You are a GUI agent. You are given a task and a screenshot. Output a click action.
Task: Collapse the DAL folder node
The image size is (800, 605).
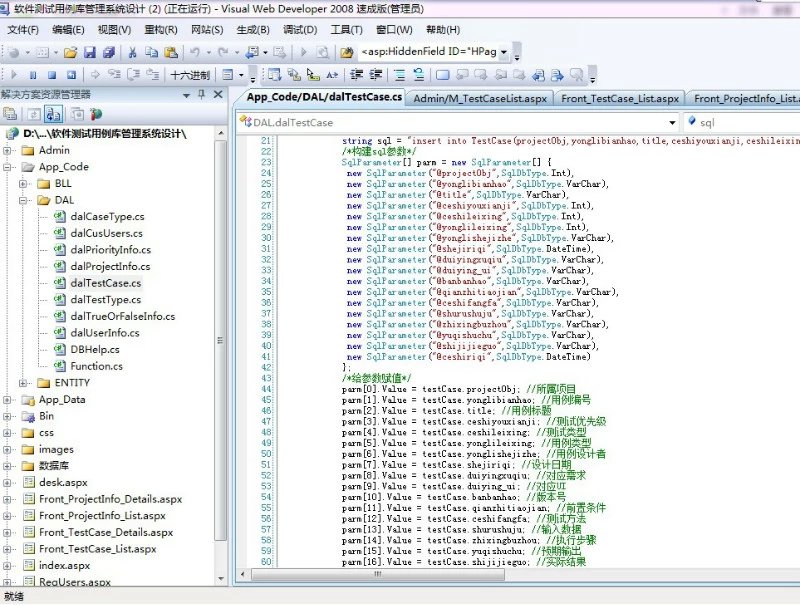22,200
